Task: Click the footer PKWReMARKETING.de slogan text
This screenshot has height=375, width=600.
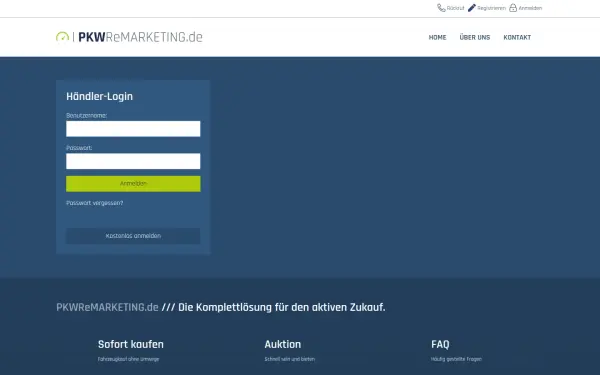Action: coord(221,307)
